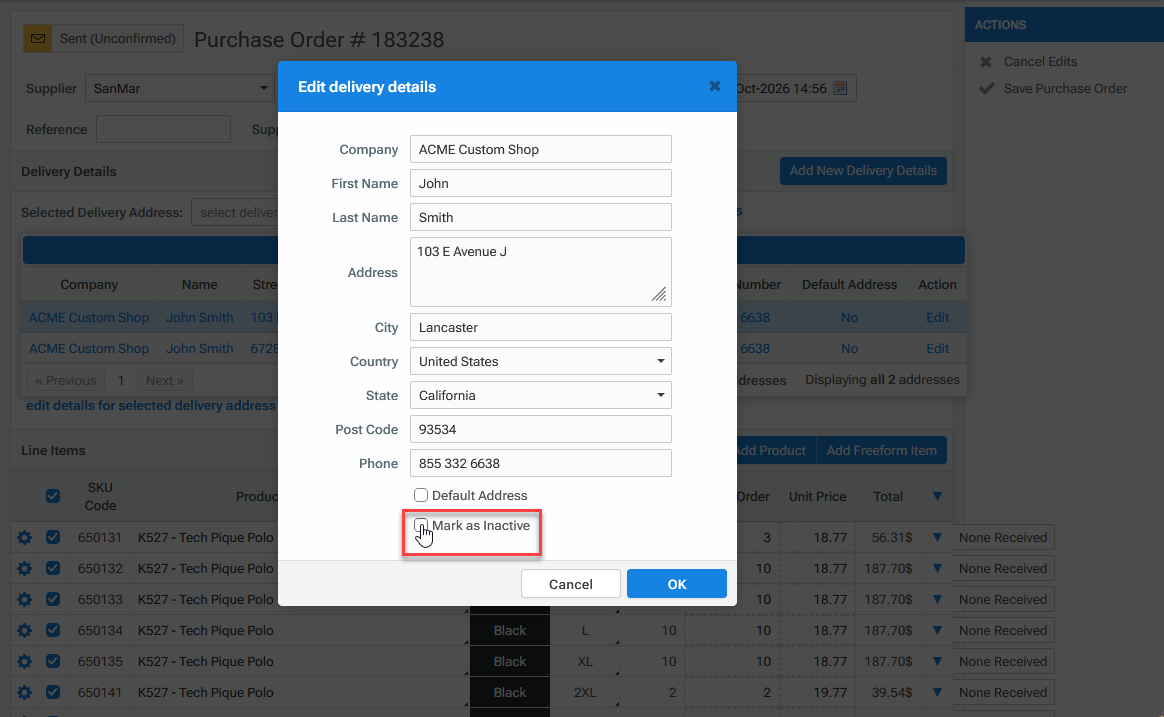The height and width of the screenshot is (717, 1164).
Task: Click the Previous page button
Action: pos(66,381)
